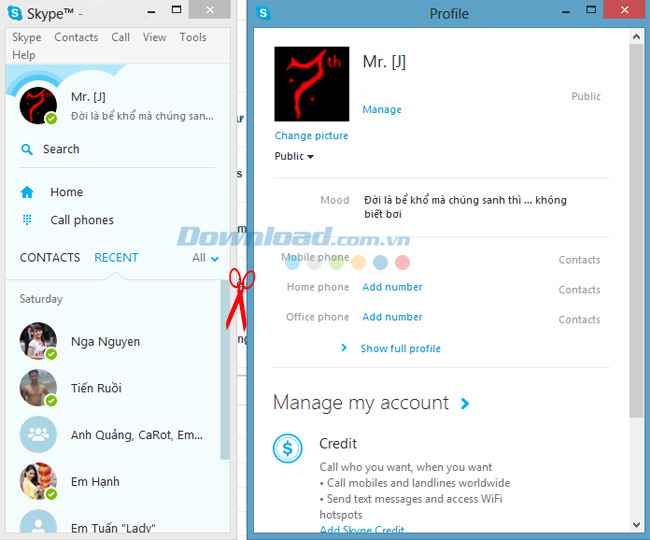Open the Public visibility dropdown

(x=294, y=156)
